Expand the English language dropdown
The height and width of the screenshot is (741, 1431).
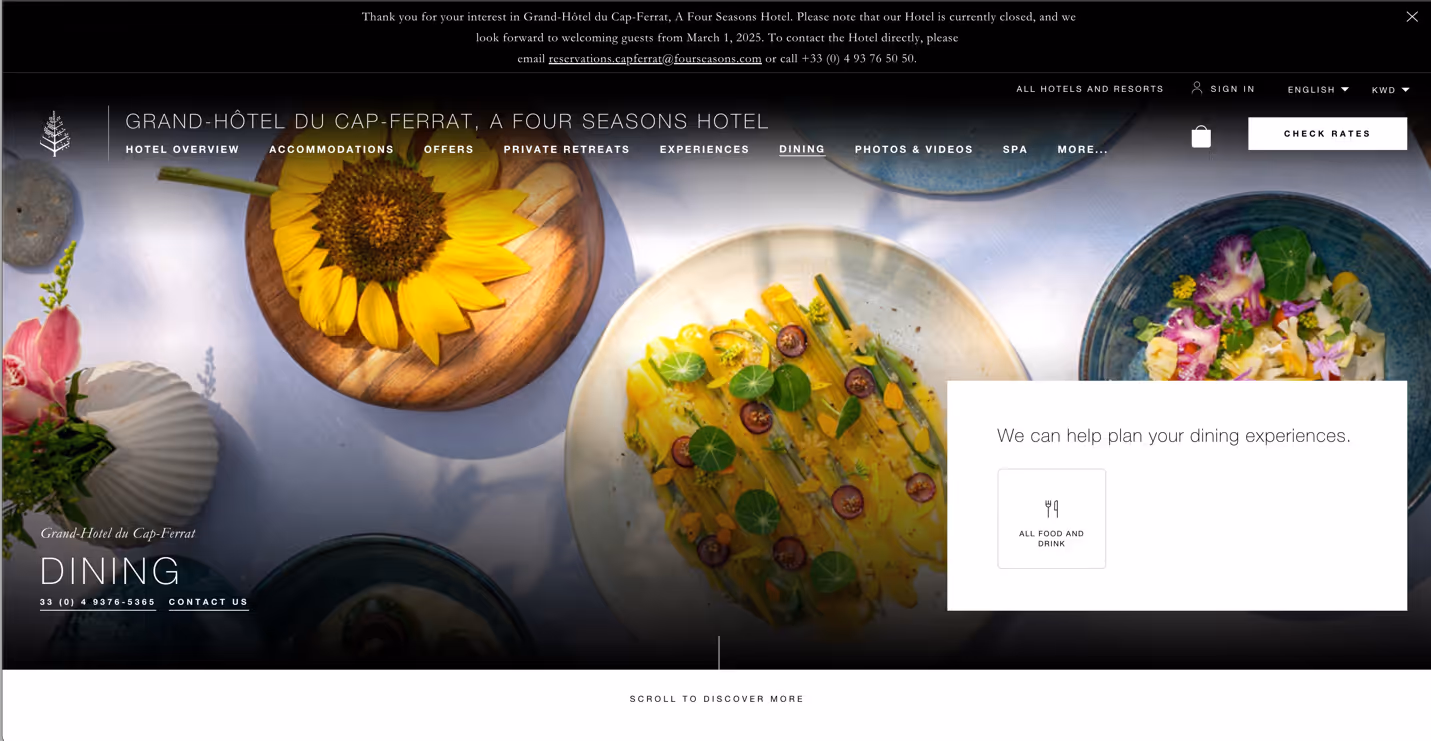1318,90
